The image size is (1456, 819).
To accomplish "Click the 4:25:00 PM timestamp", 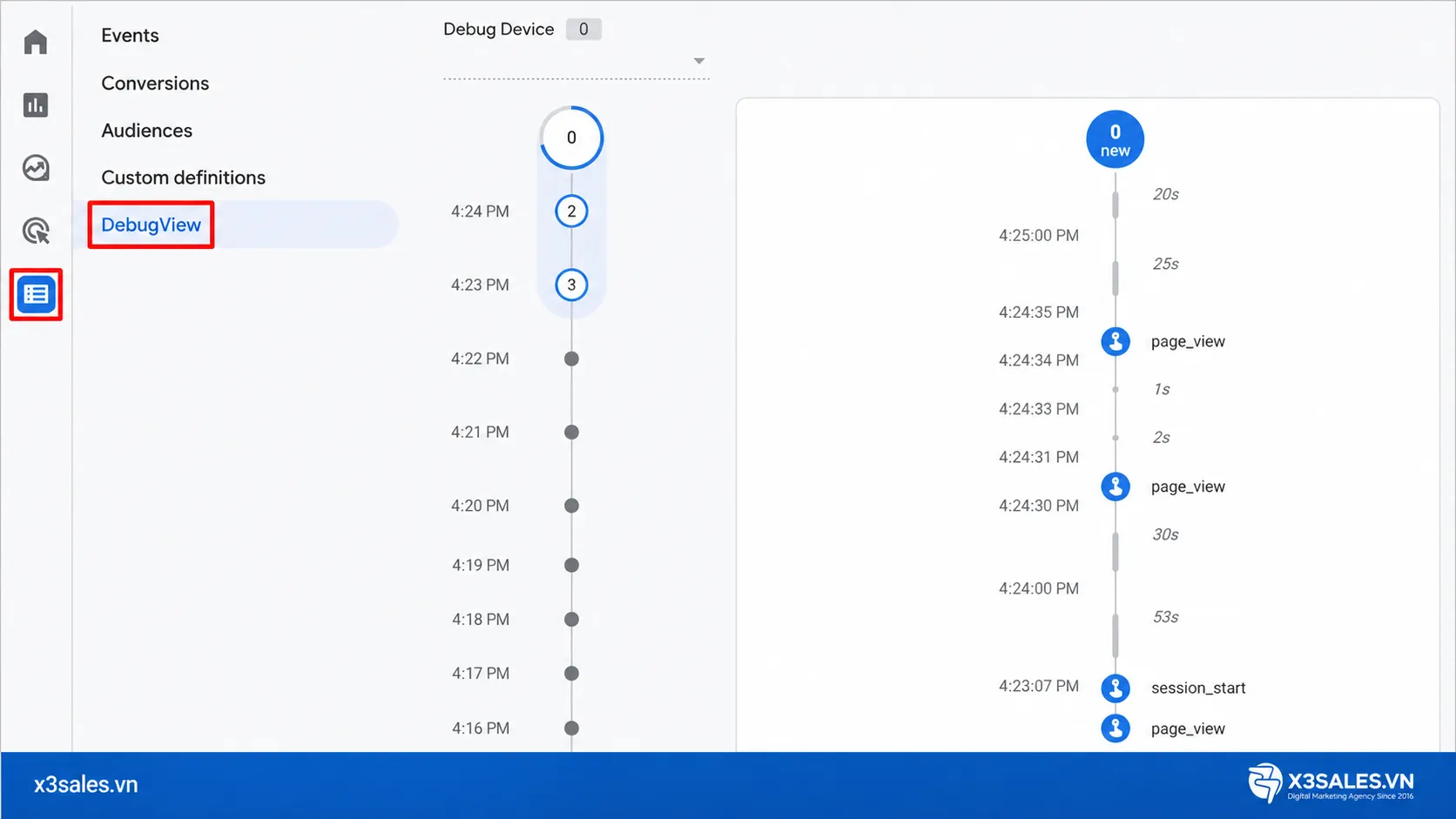I will coord(1039,236).
